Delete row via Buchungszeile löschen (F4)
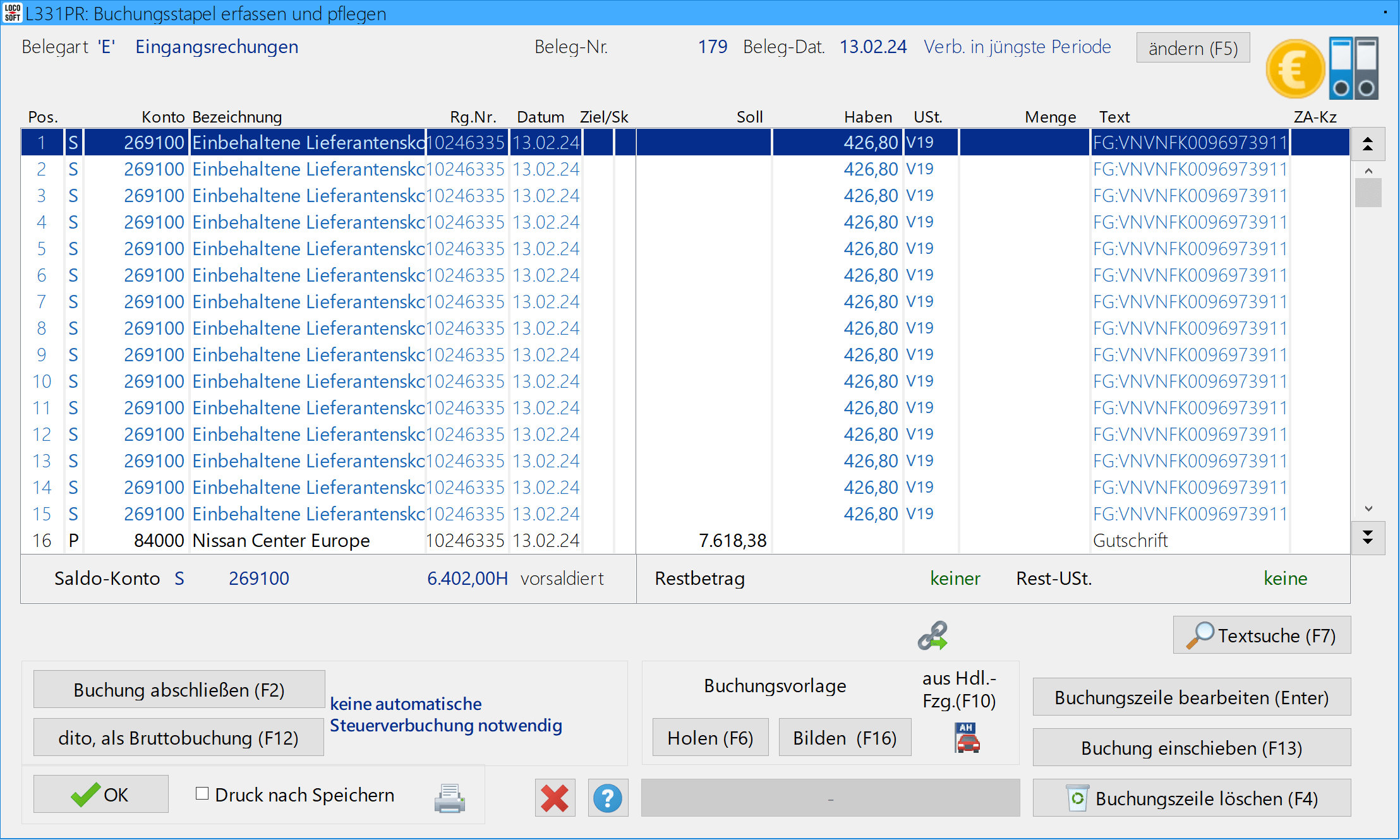Viewport: 1400px width, 840px height. pos(1192,798)
